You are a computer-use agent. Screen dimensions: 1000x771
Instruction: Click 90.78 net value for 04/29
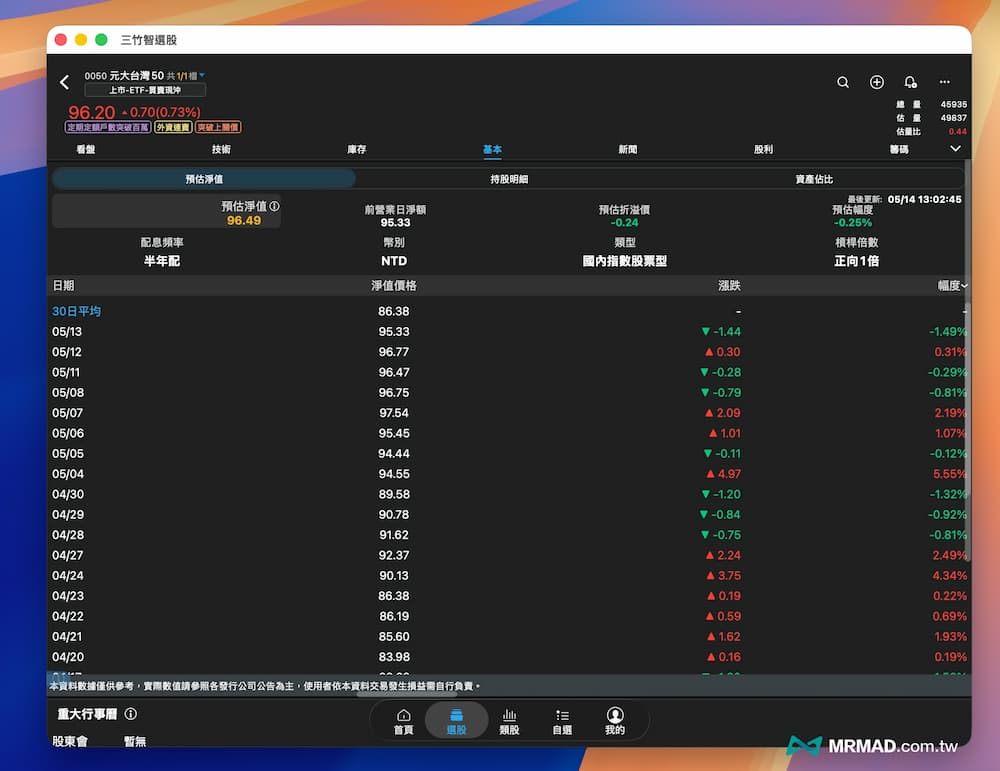393,515
